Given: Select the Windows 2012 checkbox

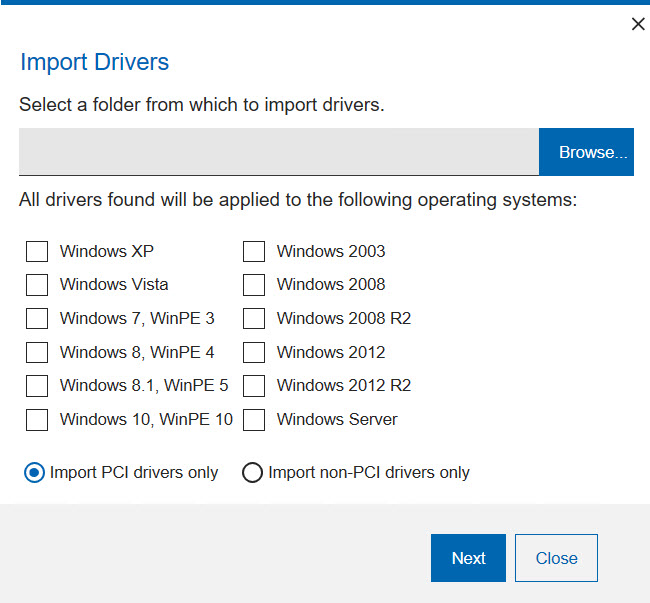Looking at the screenshot, I should tap(254, 352).
